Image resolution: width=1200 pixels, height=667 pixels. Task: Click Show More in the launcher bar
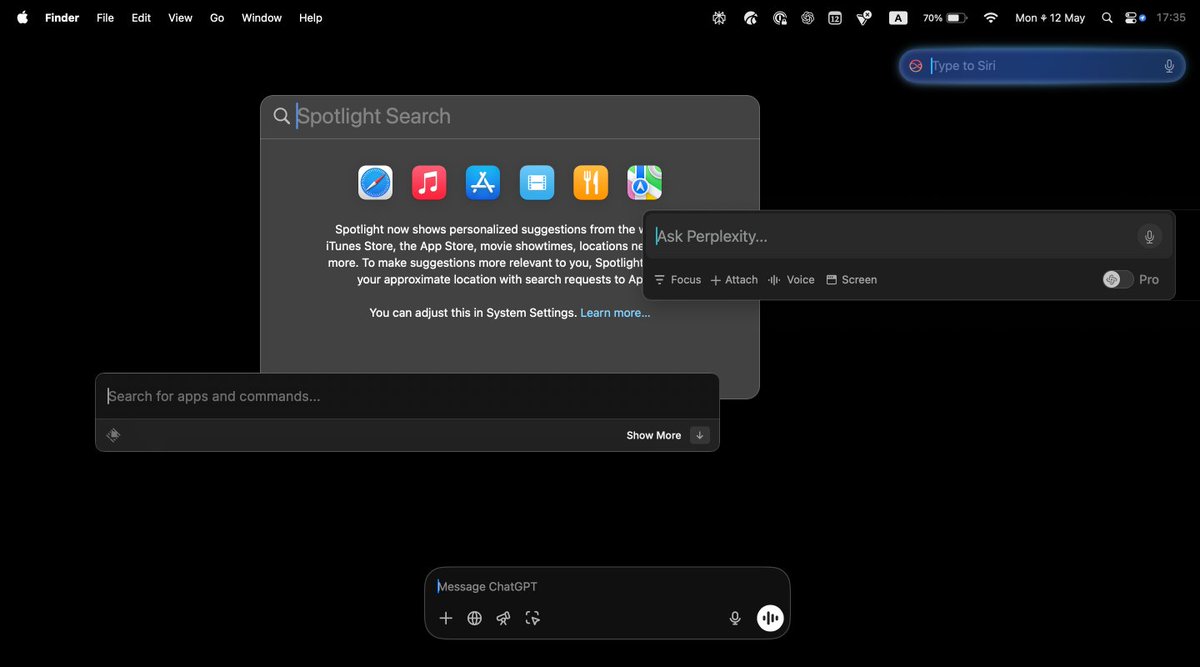click(654, 435)
